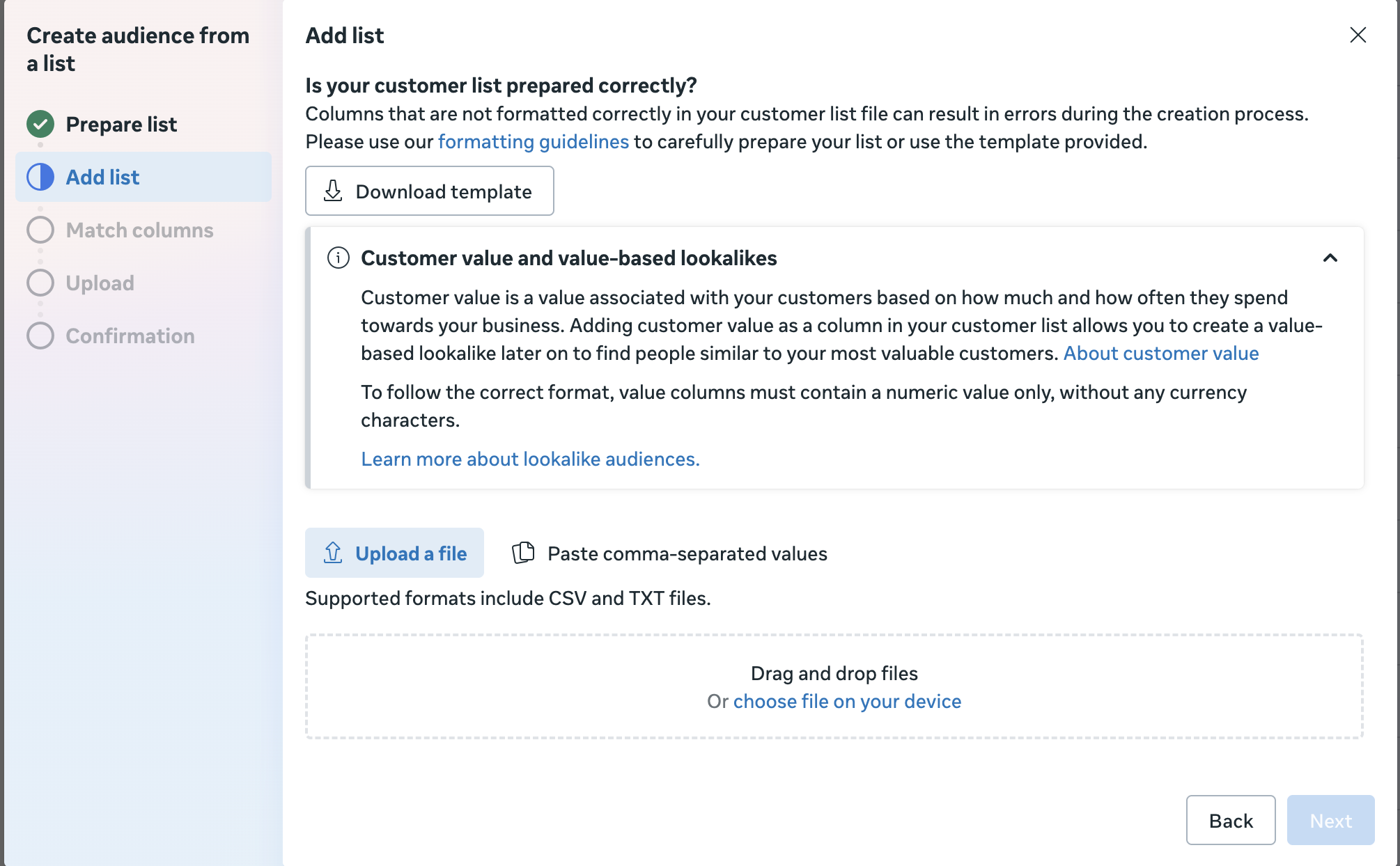The image size is (1400, 866).
Task: Switch to Paste comma-separated values
Action: [x=687, y=553]
